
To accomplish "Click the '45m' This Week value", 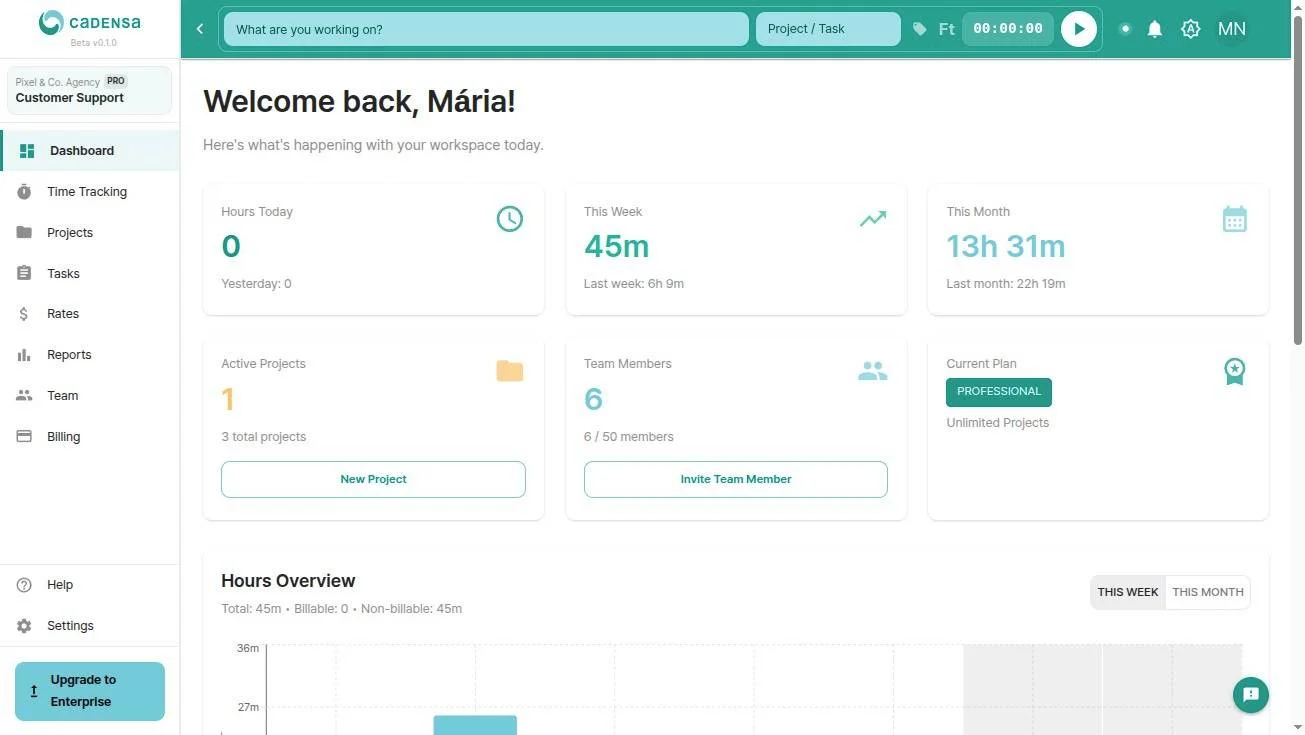I will click(x=617, y=246).
